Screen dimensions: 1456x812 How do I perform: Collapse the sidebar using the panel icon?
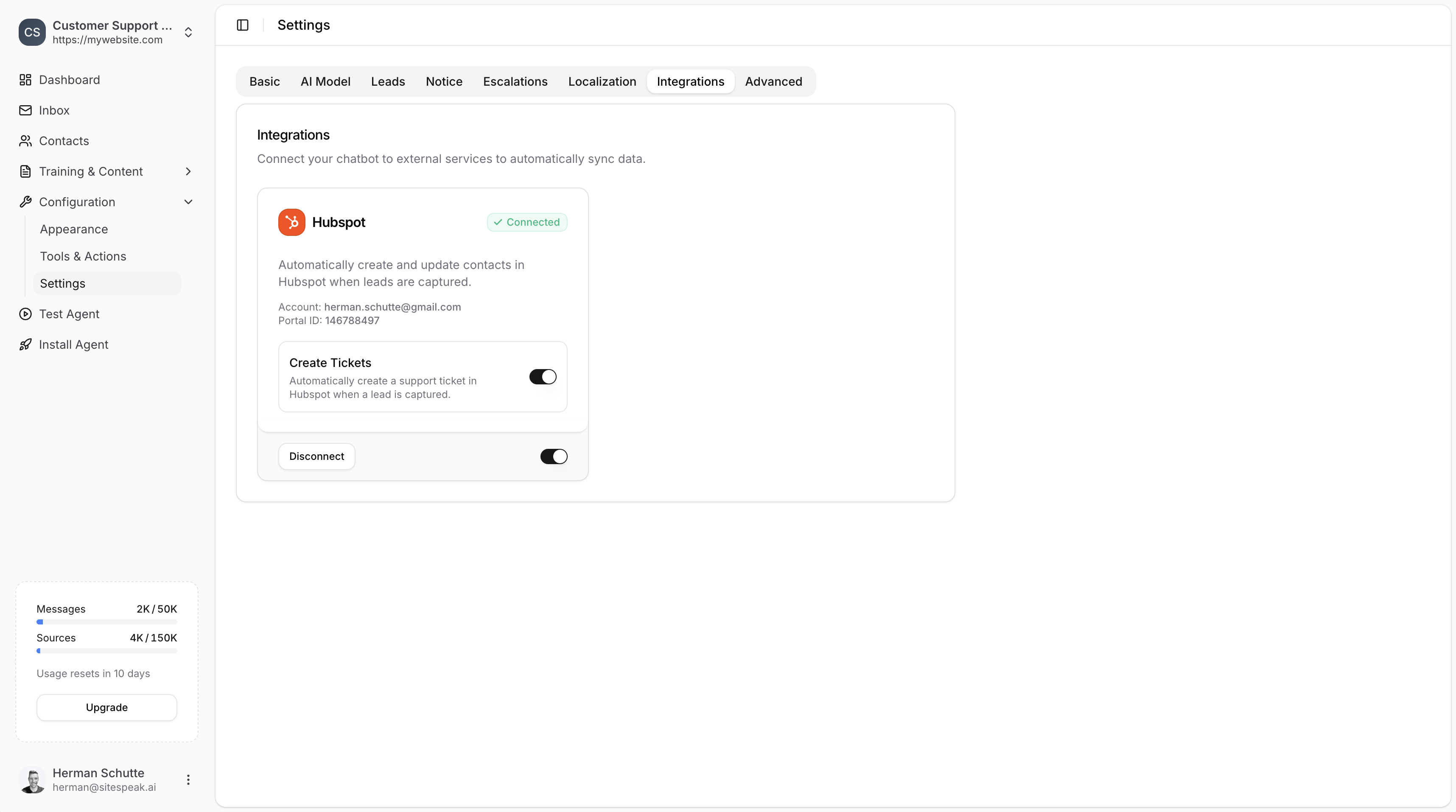point(243,24)
